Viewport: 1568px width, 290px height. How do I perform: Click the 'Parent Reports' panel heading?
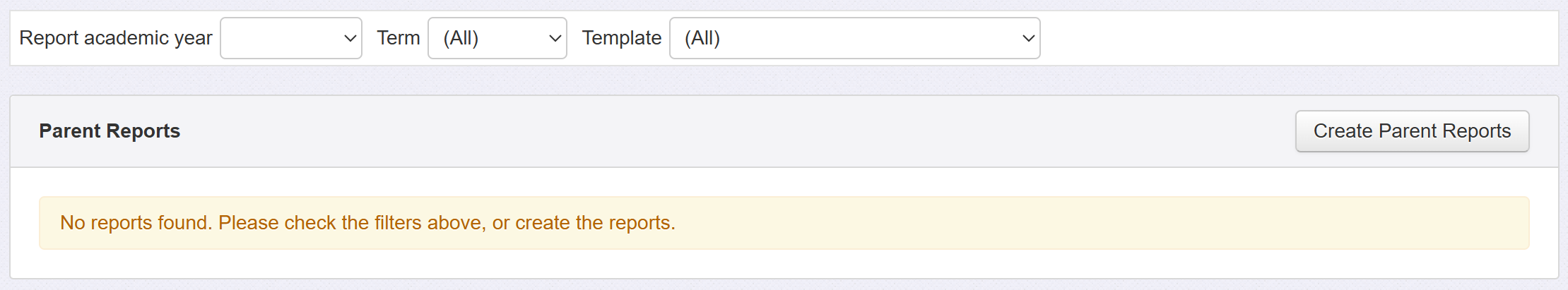coord(110,131)
